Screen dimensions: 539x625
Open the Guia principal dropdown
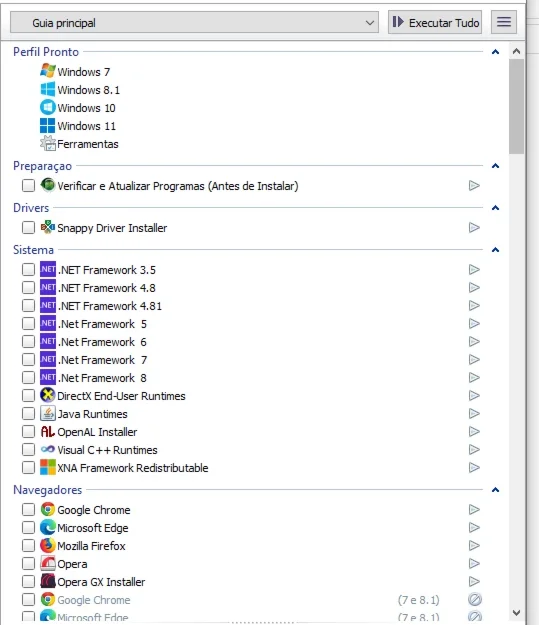point(194,22)
